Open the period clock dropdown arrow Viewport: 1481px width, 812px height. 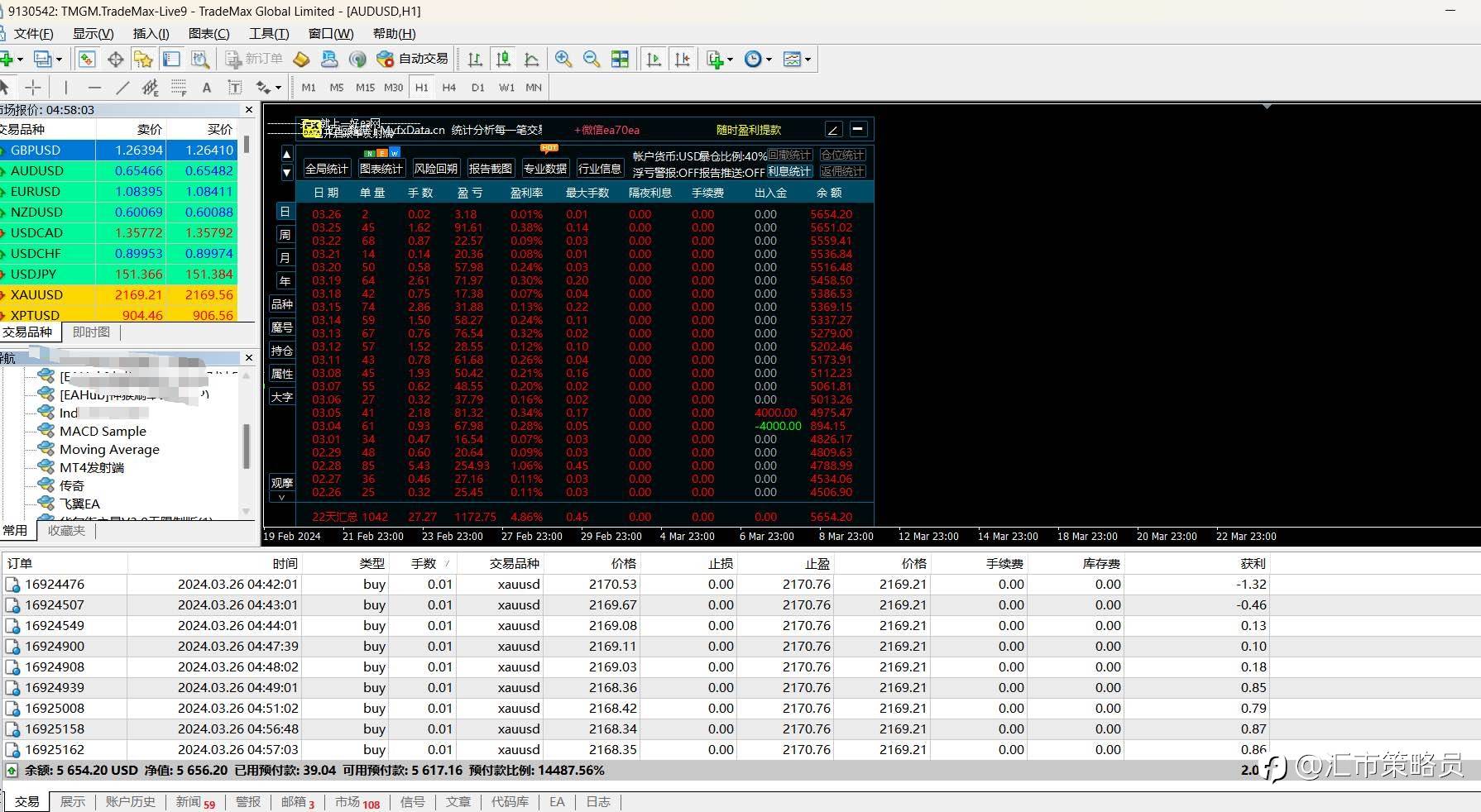click(769, 60)
